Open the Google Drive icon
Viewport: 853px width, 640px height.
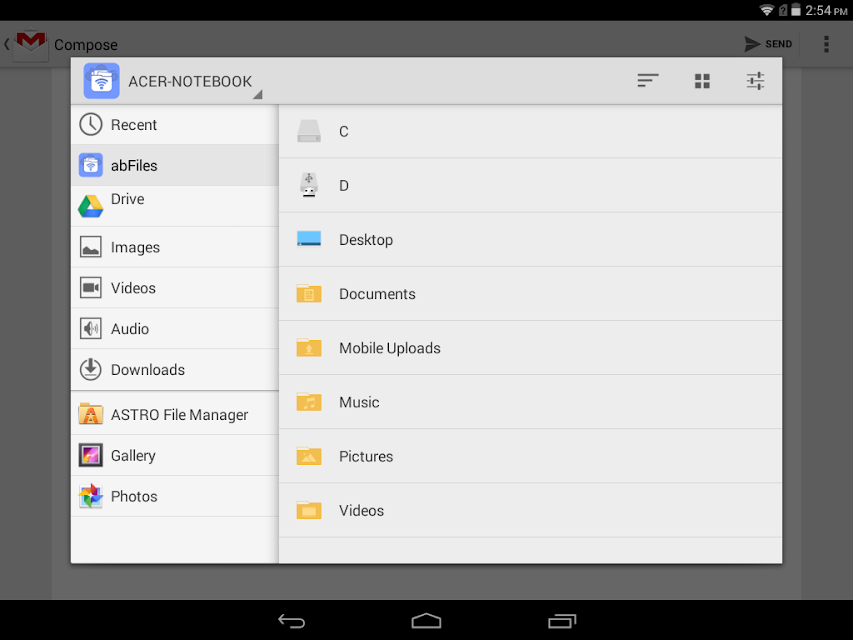90,206
